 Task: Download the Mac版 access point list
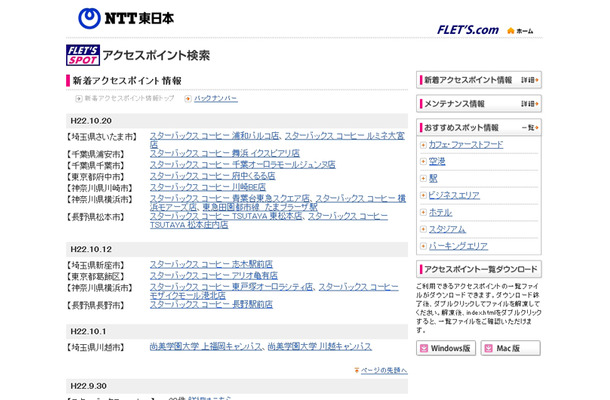pos(510,348)
